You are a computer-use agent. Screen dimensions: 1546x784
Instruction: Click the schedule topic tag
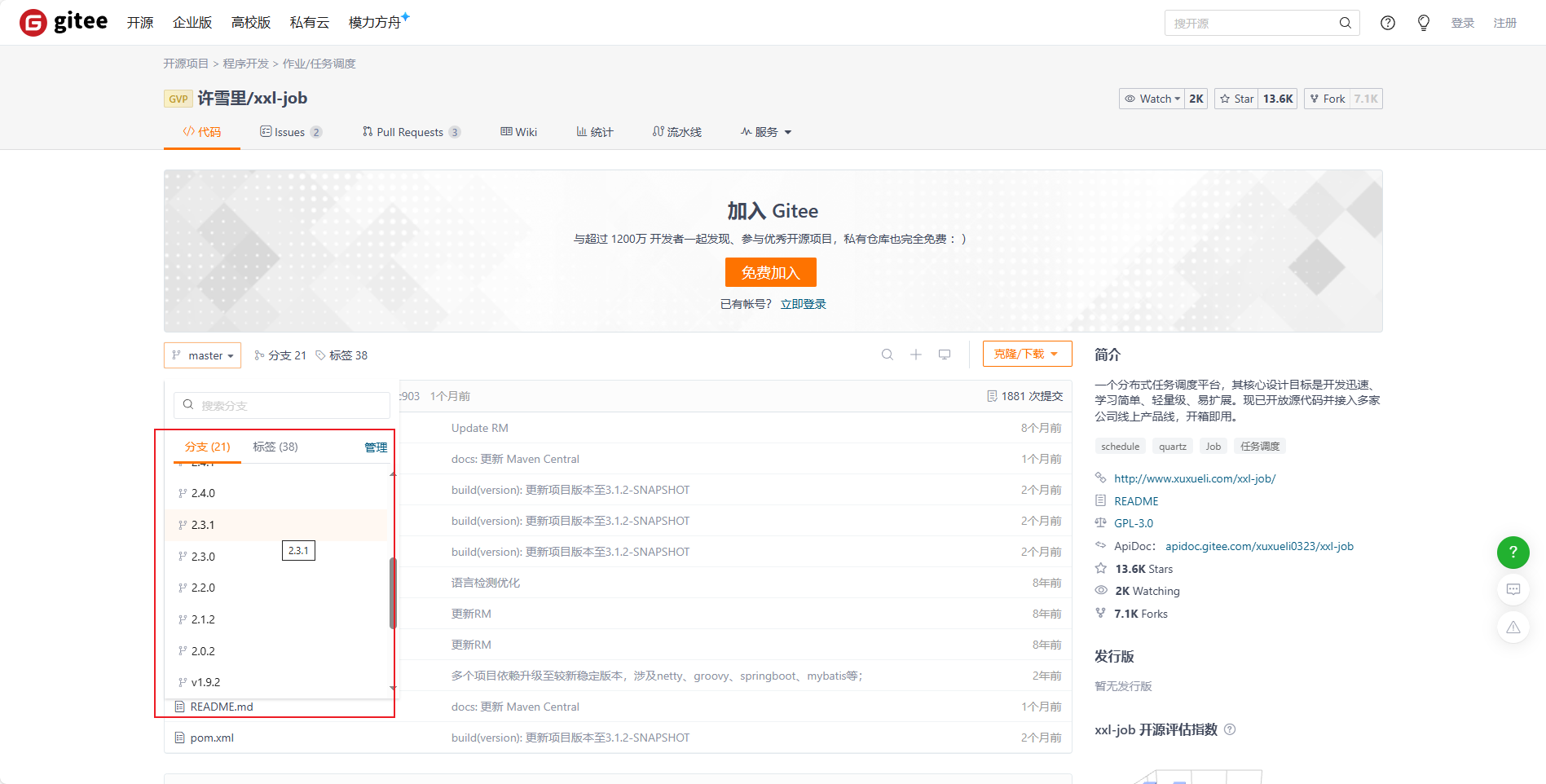coord(1121,447)
